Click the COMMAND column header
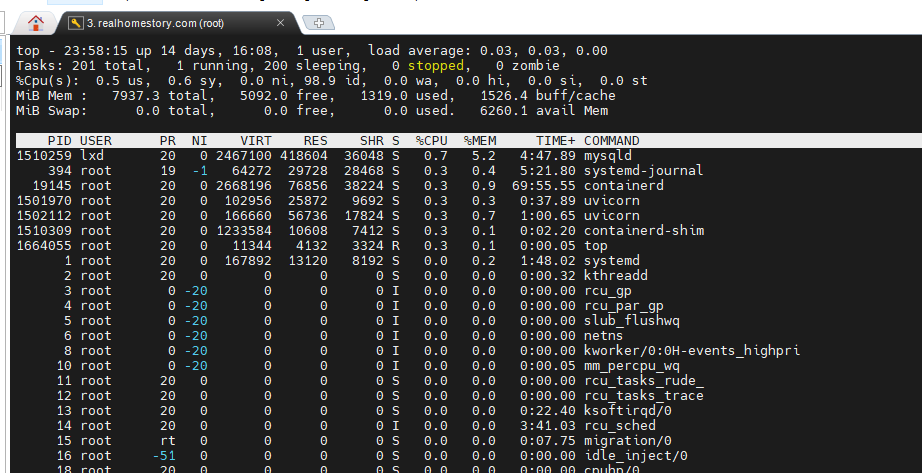Viewport: 922px width, 473px height. tap(612, 141)
